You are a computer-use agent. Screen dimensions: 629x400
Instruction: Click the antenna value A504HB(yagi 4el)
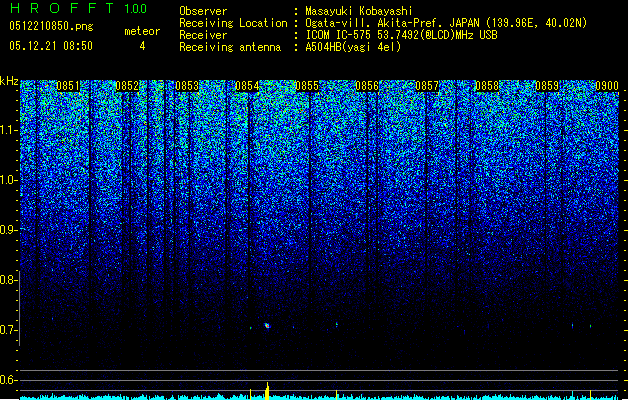click(x=353, y=47)
